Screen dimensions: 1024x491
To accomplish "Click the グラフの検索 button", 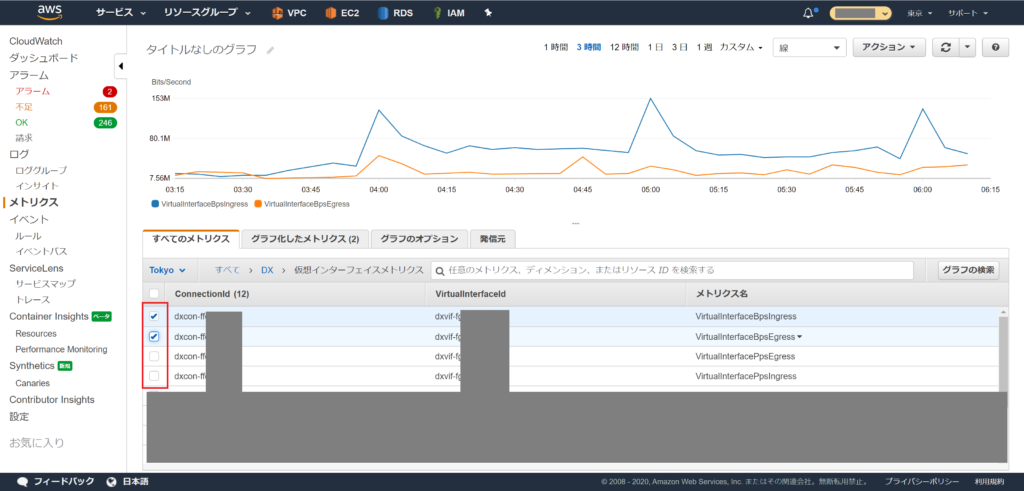I will [968, 270].
